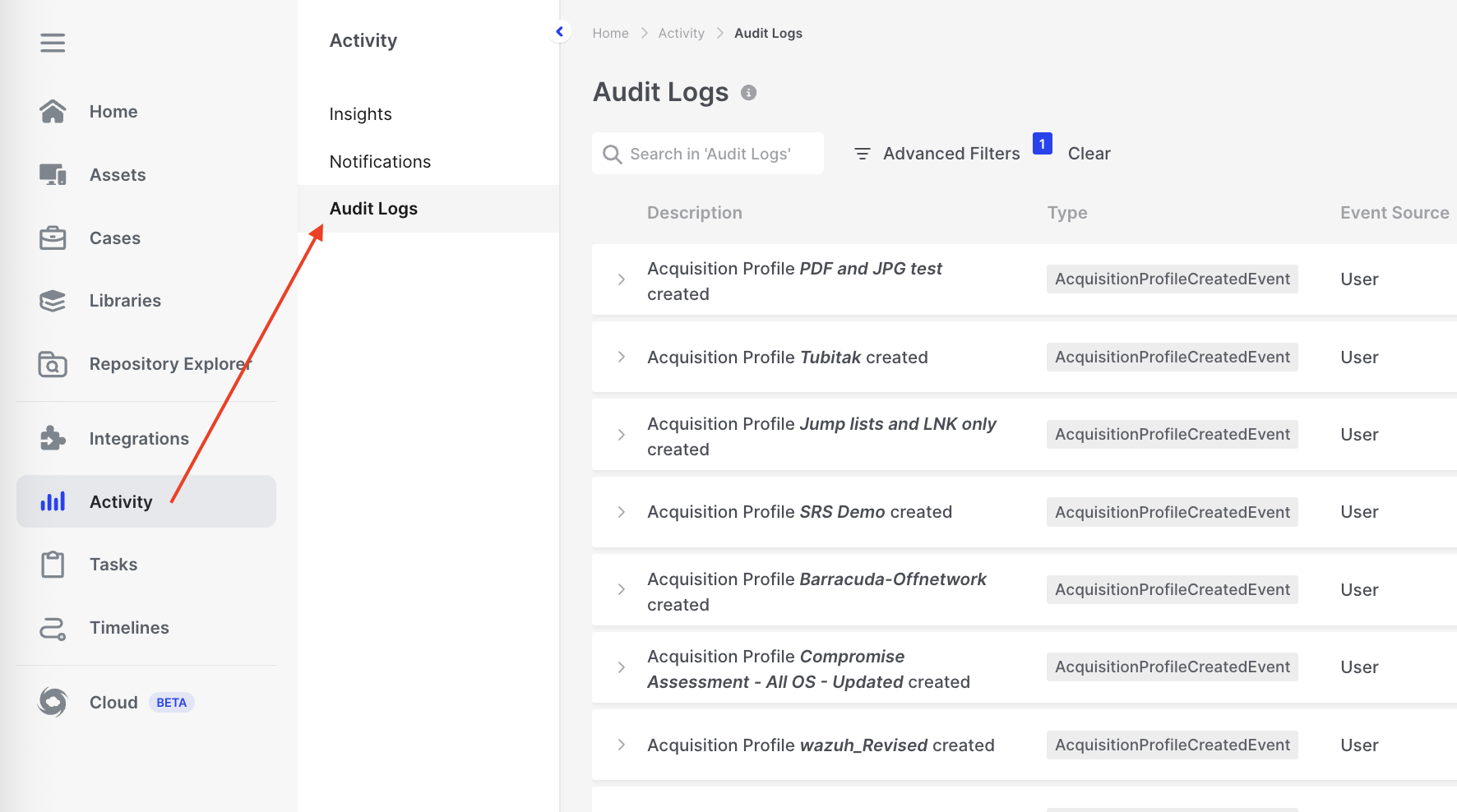Click the hamburger menu icon

pyautogui.click(x=53, y=43)
